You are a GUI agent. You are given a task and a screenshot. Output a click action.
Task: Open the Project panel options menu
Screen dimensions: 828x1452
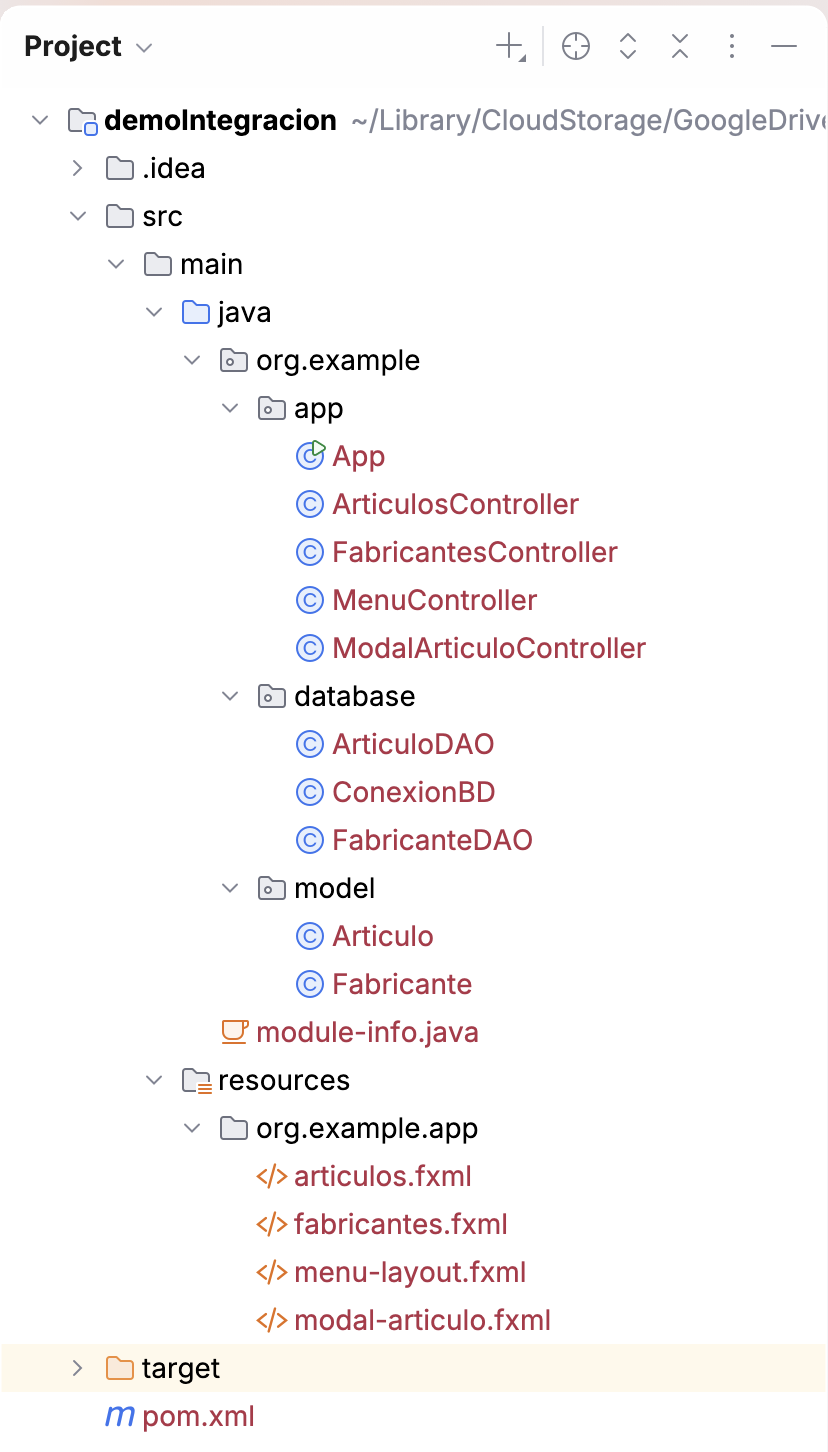tap(732, 46)
